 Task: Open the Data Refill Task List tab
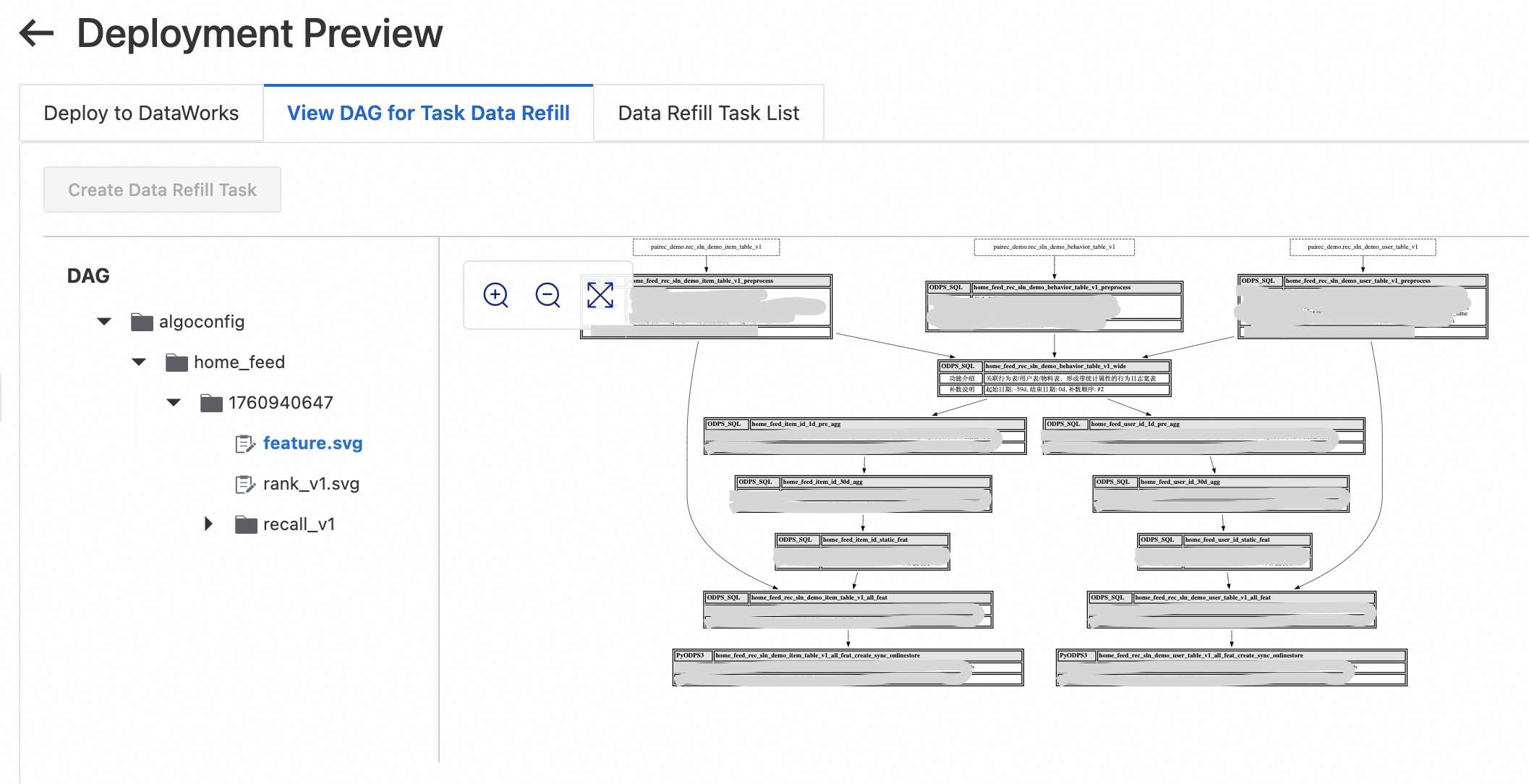point(708,114)
